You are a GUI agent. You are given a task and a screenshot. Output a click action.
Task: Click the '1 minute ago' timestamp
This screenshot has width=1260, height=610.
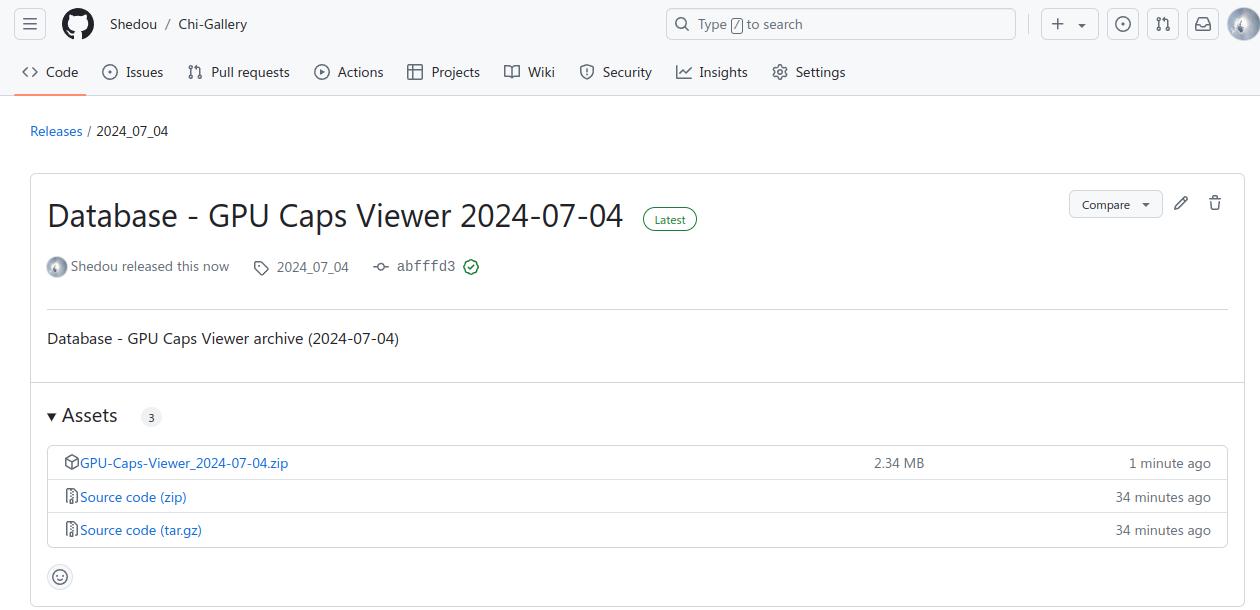(1170, 463)
